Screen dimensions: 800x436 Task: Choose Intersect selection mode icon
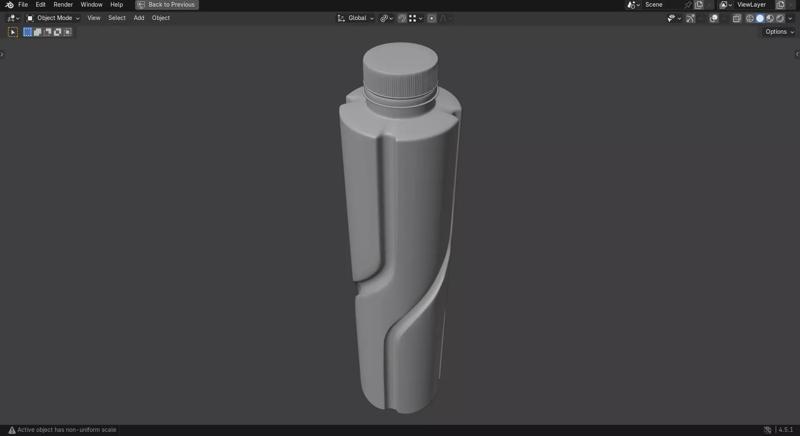(x=67, y=32)
